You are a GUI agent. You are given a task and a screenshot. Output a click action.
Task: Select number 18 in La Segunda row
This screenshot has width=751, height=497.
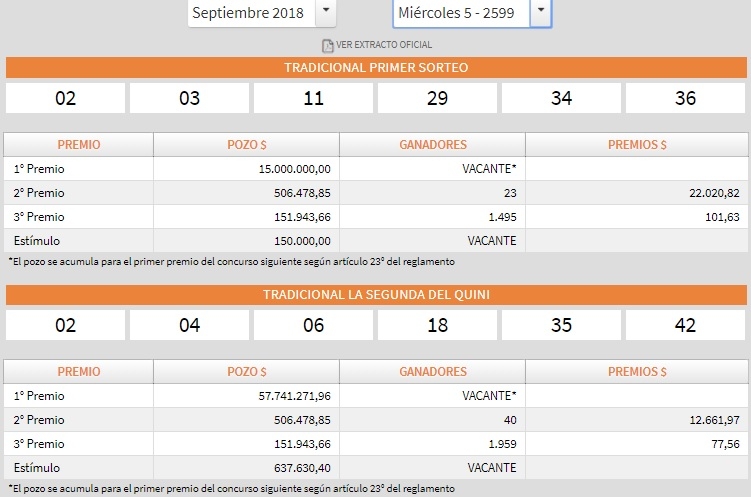point(437,325)
